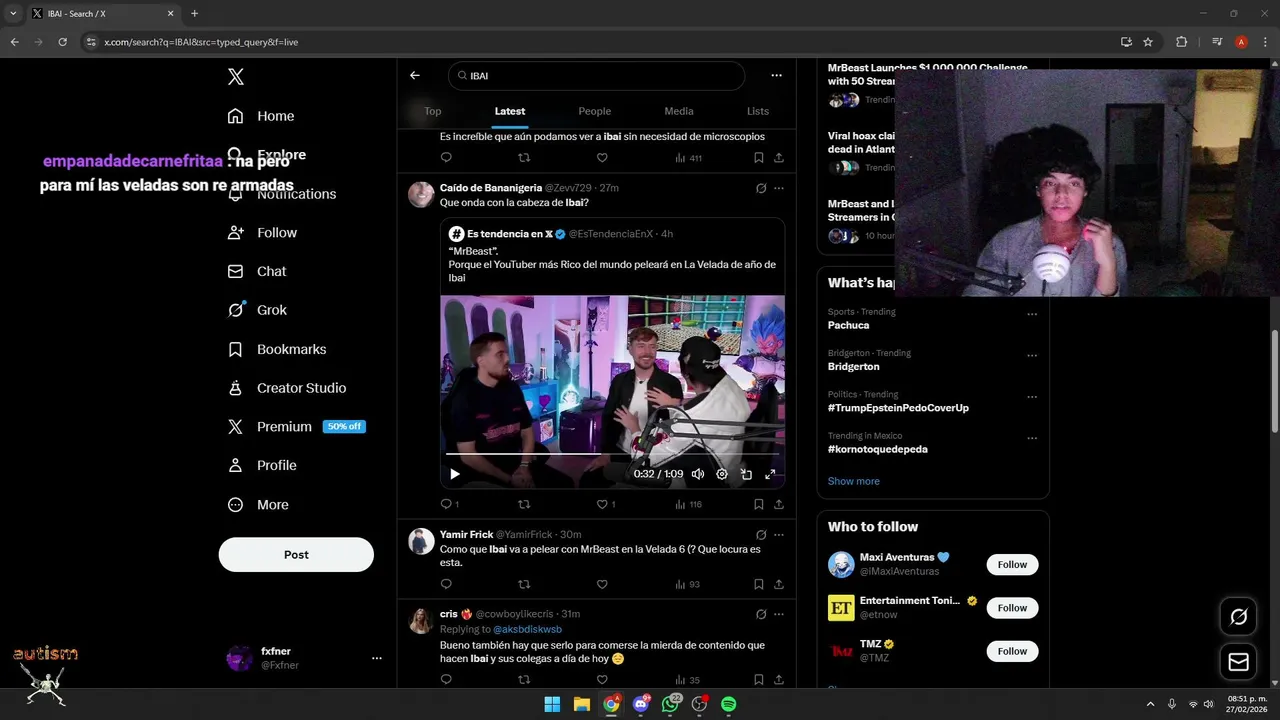Image resolution: width=1280 pixels, height=720 pixels.
Task: Bookmark page with star icon
Action: (x=1148, y=42)
